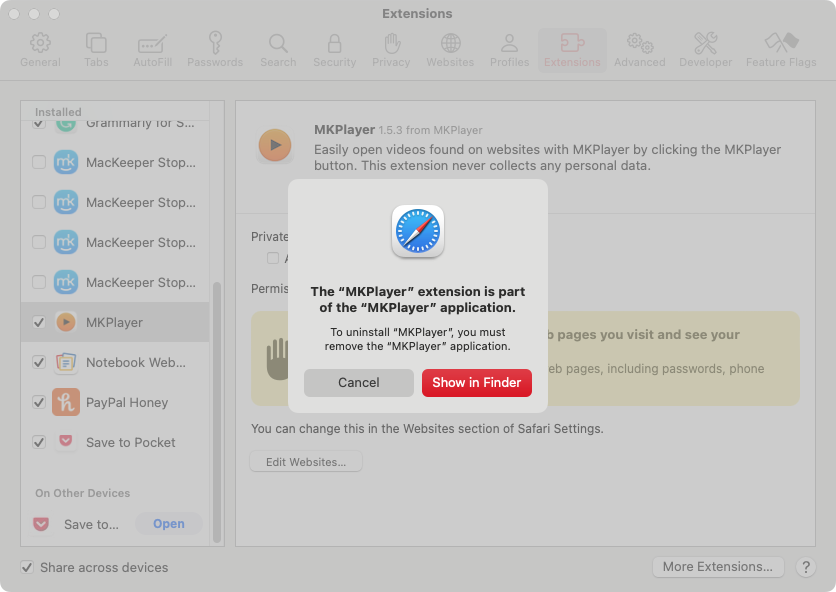Open the Privacy hand icon tab
The width and height of the screenshot is (836, 592).
(391, 50)
